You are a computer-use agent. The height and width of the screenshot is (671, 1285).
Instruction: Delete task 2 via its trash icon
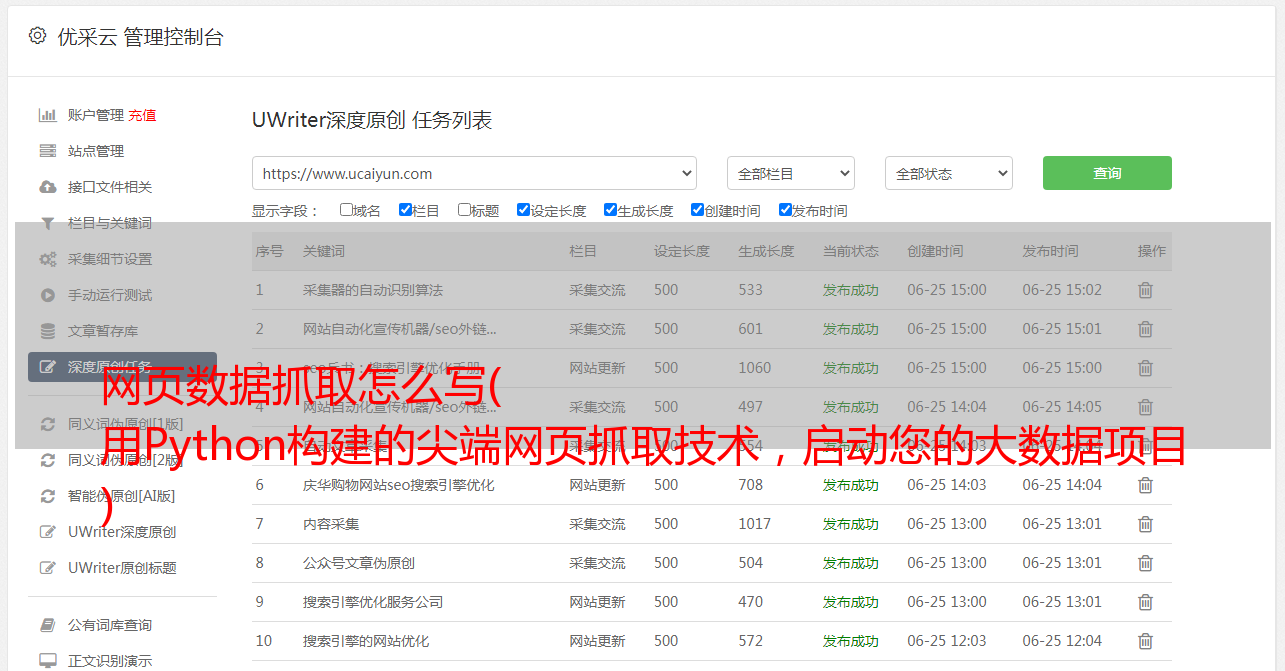point(1145,329)
